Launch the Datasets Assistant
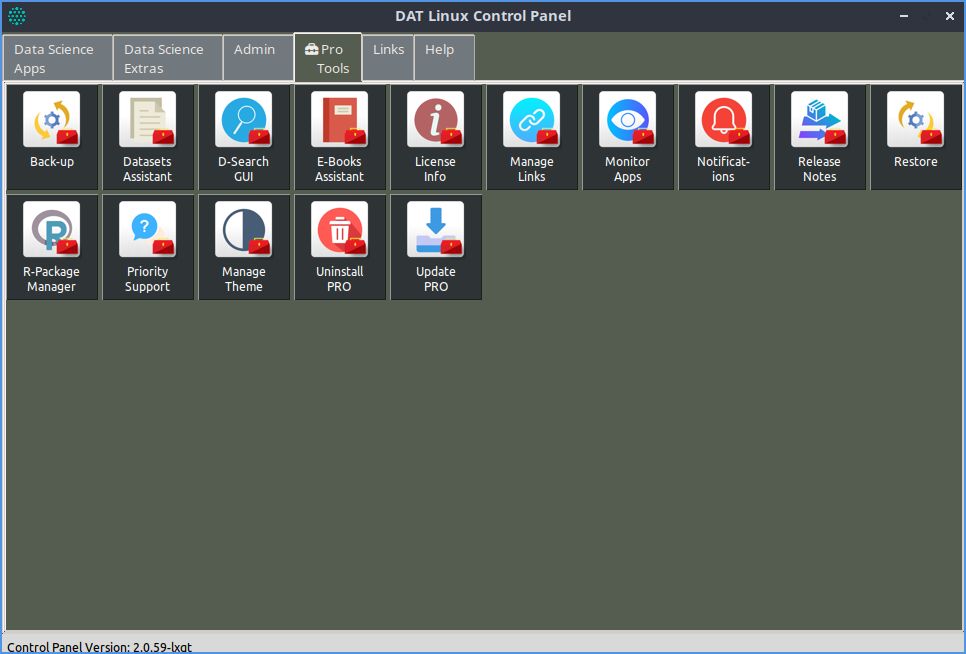The image size is (966, 654). pyautogui.click(x=148, y=137)
